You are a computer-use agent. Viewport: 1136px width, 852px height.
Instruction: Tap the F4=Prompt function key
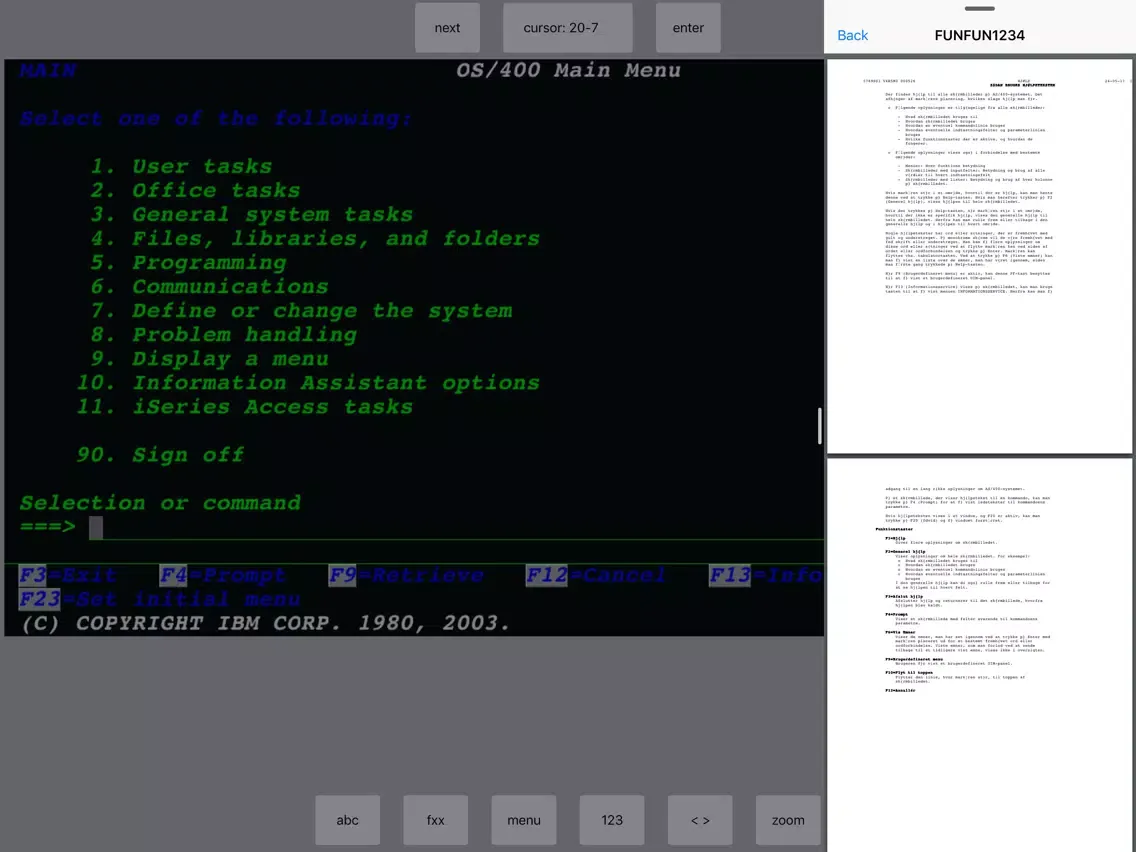(223, 576)
